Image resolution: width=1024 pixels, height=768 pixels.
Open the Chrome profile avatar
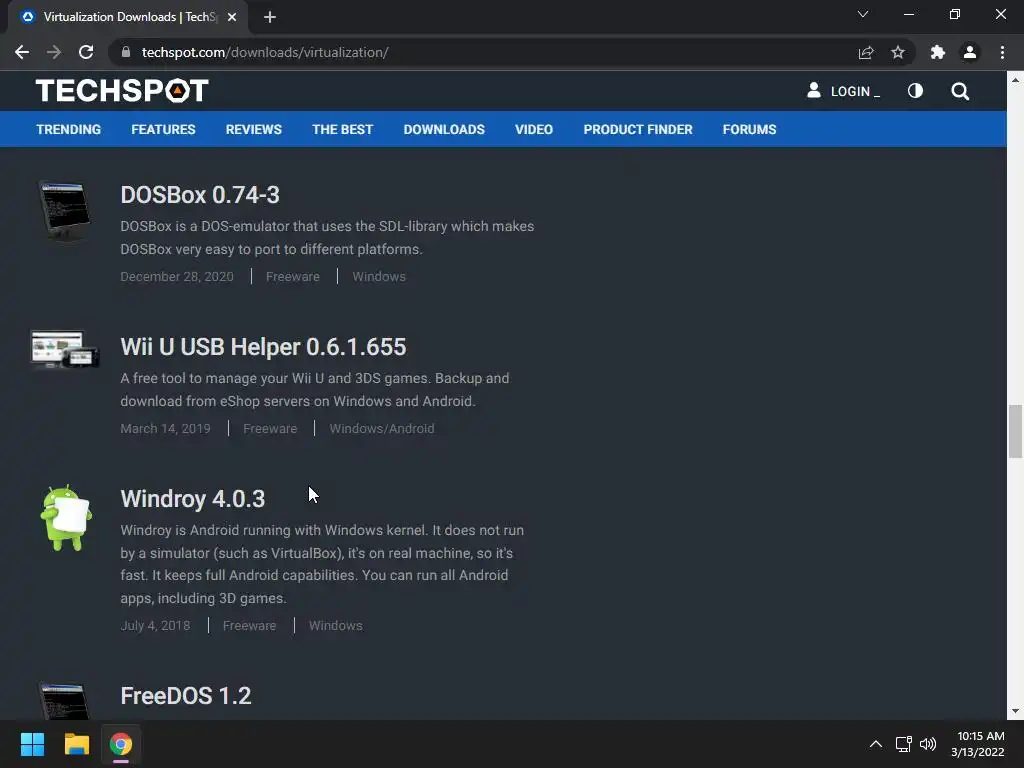tap(970, 52)
